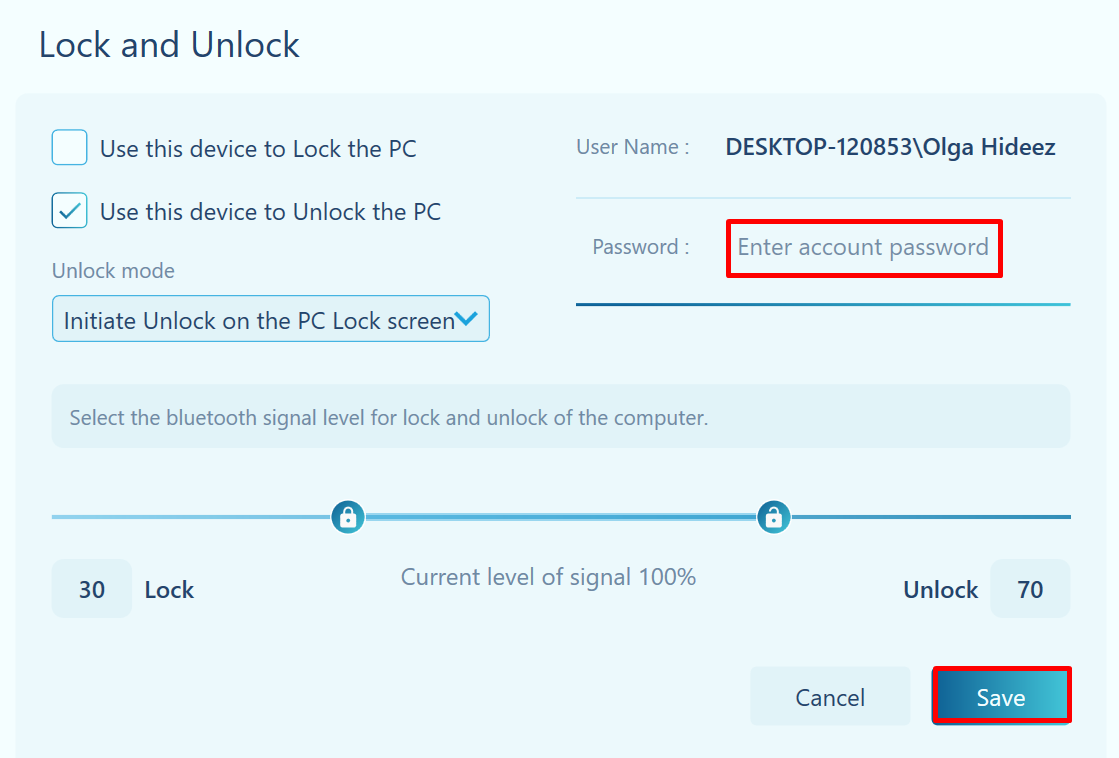Enable the Lock the PC checkbox
This screenshot has width=1119, height=758.
(70, 148)
